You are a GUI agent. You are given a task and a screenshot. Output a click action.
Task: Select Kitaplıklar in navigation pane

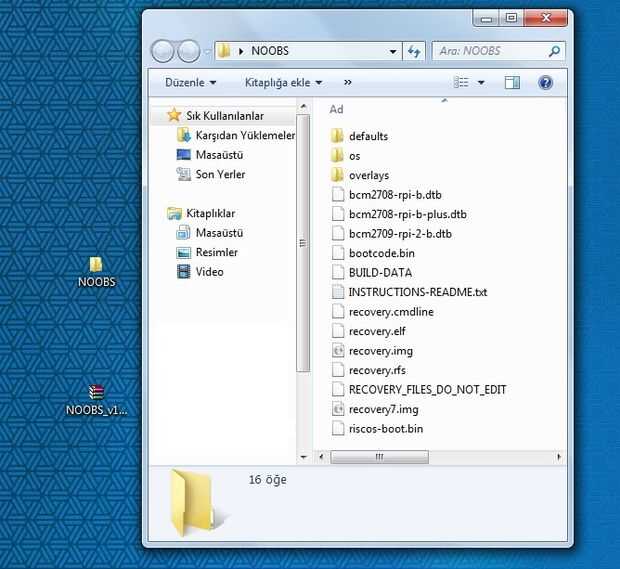pyautogui.click(x=210, y=213)
